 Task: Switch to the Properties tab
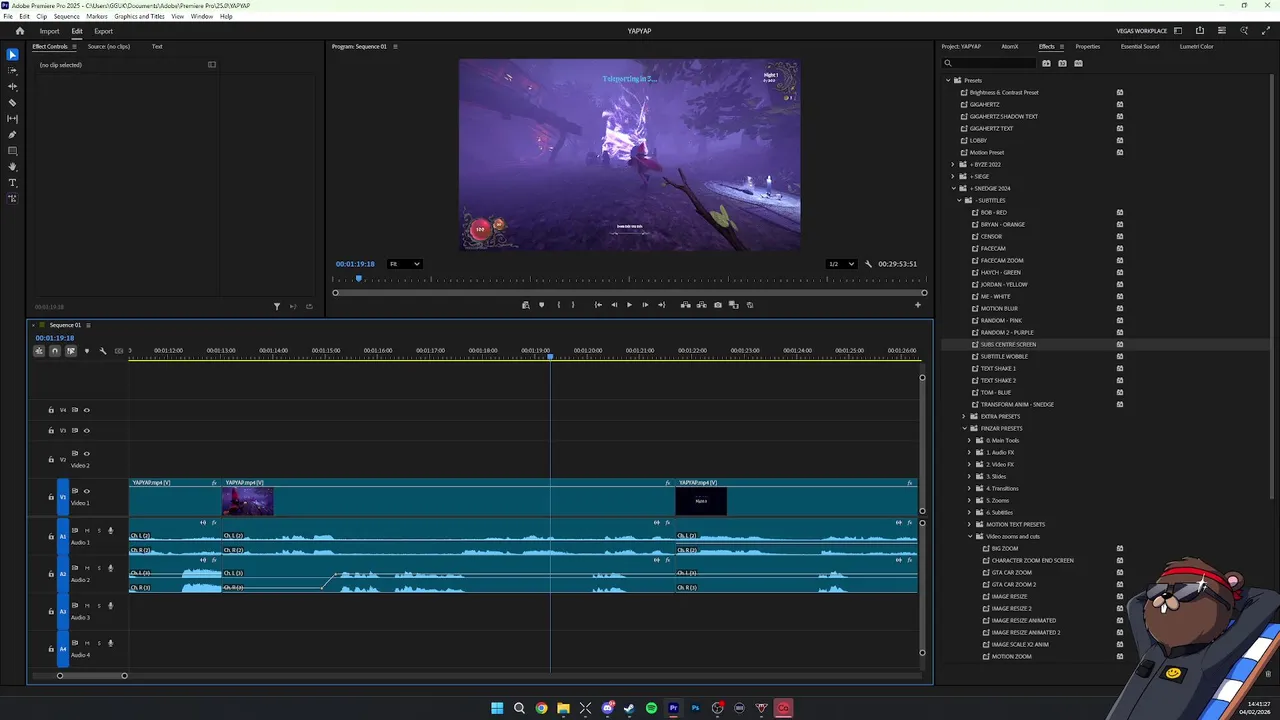pyautogui.click(x=1087, y=46)
